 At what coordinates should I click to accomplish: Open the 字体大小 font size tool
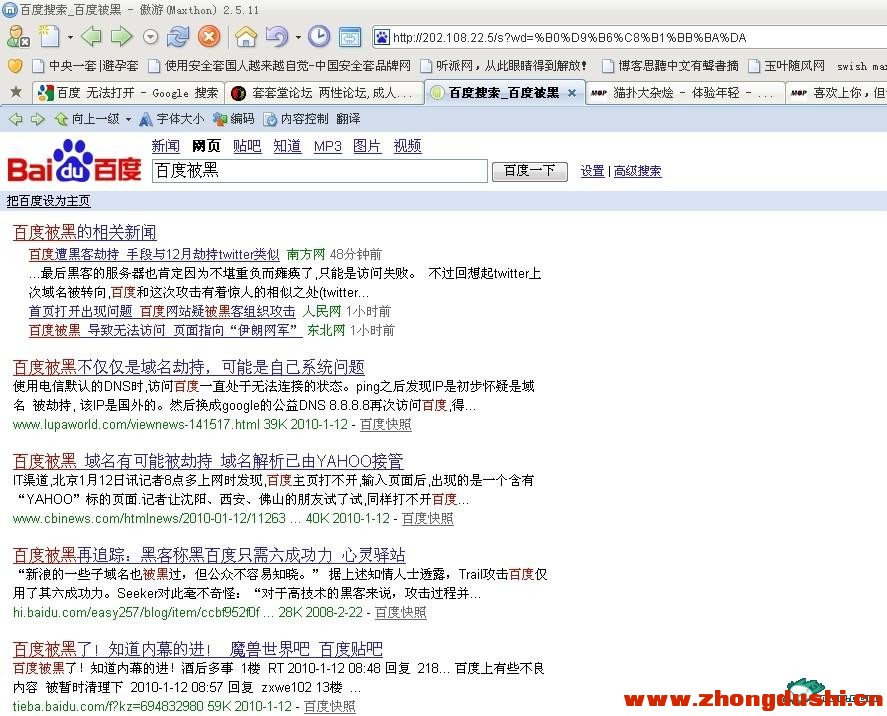(x=171, y=119)
